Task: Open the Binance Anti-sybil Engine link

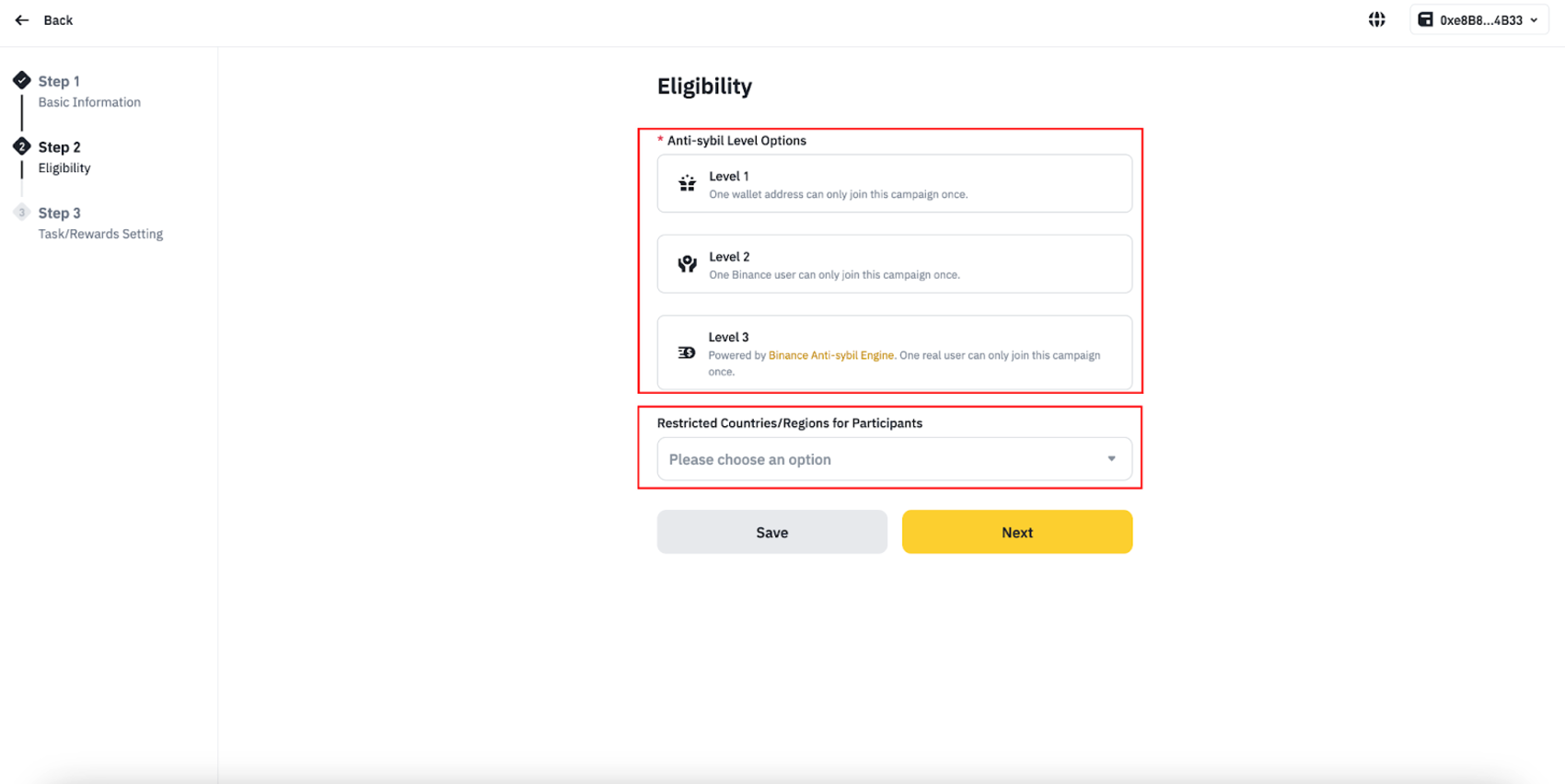Action: click(x=830, y=355)
